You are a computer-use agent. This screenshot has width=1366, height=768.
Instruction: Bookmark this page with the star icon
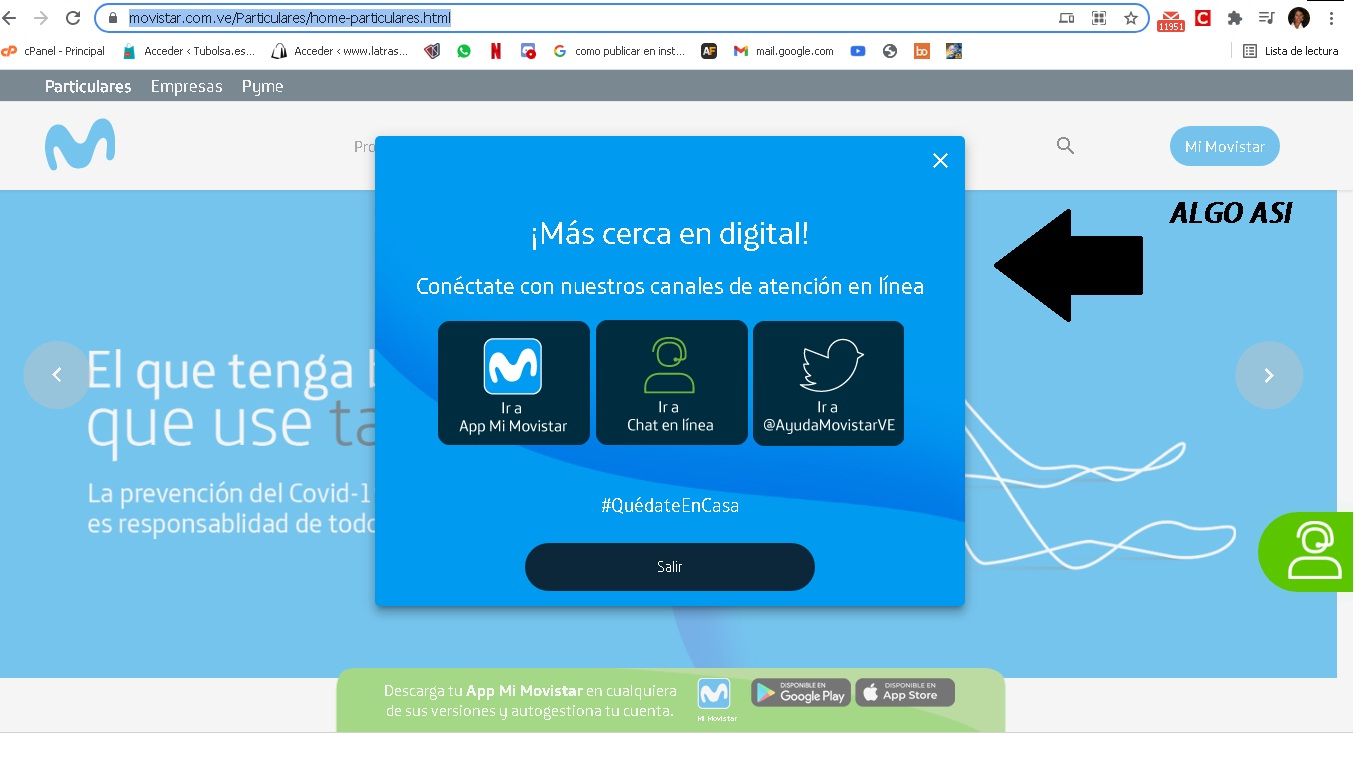(1131, 18)
